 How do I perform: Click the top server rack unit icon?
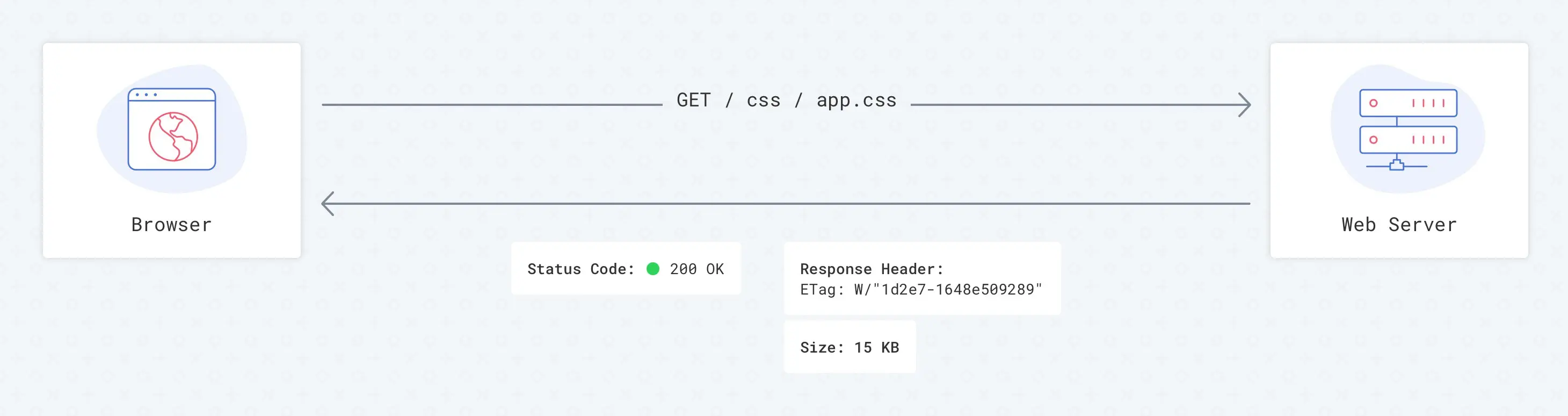click(1408, 103)
